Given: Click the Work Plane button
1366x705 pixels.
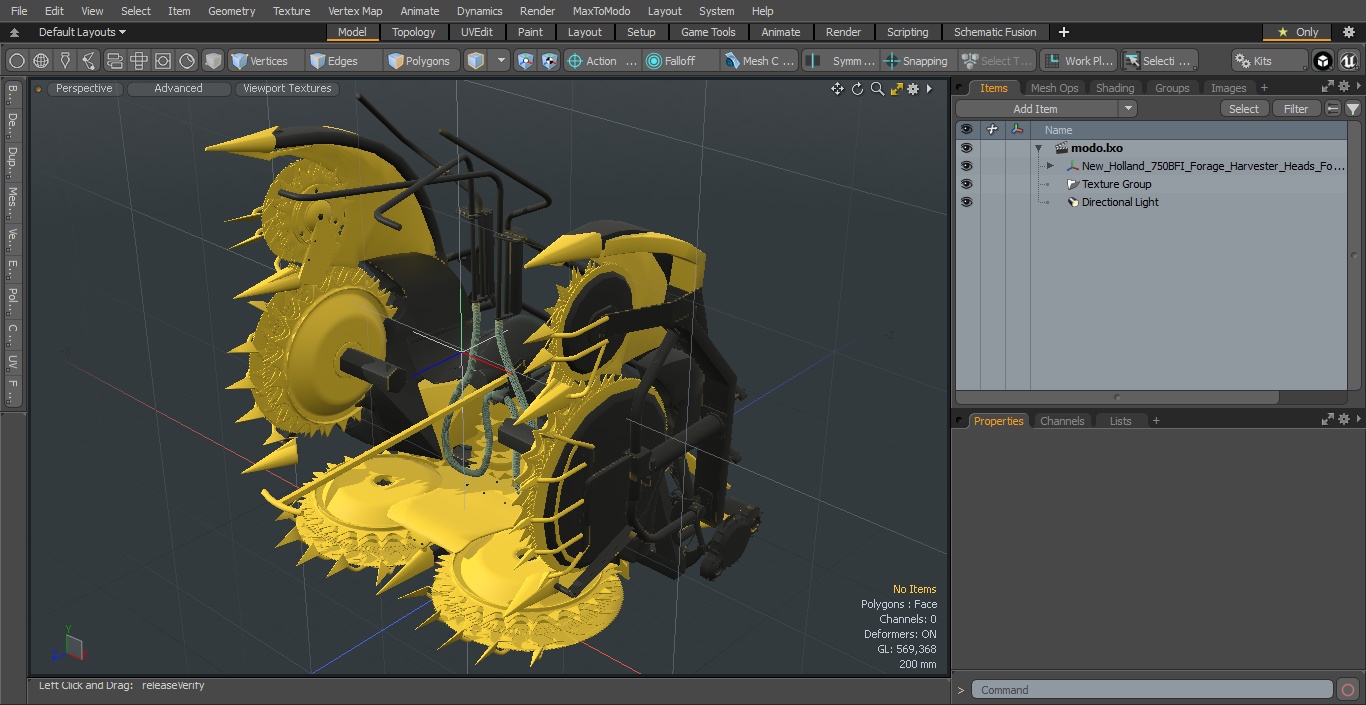Looking at the screenshot, I should [1078, 61].
